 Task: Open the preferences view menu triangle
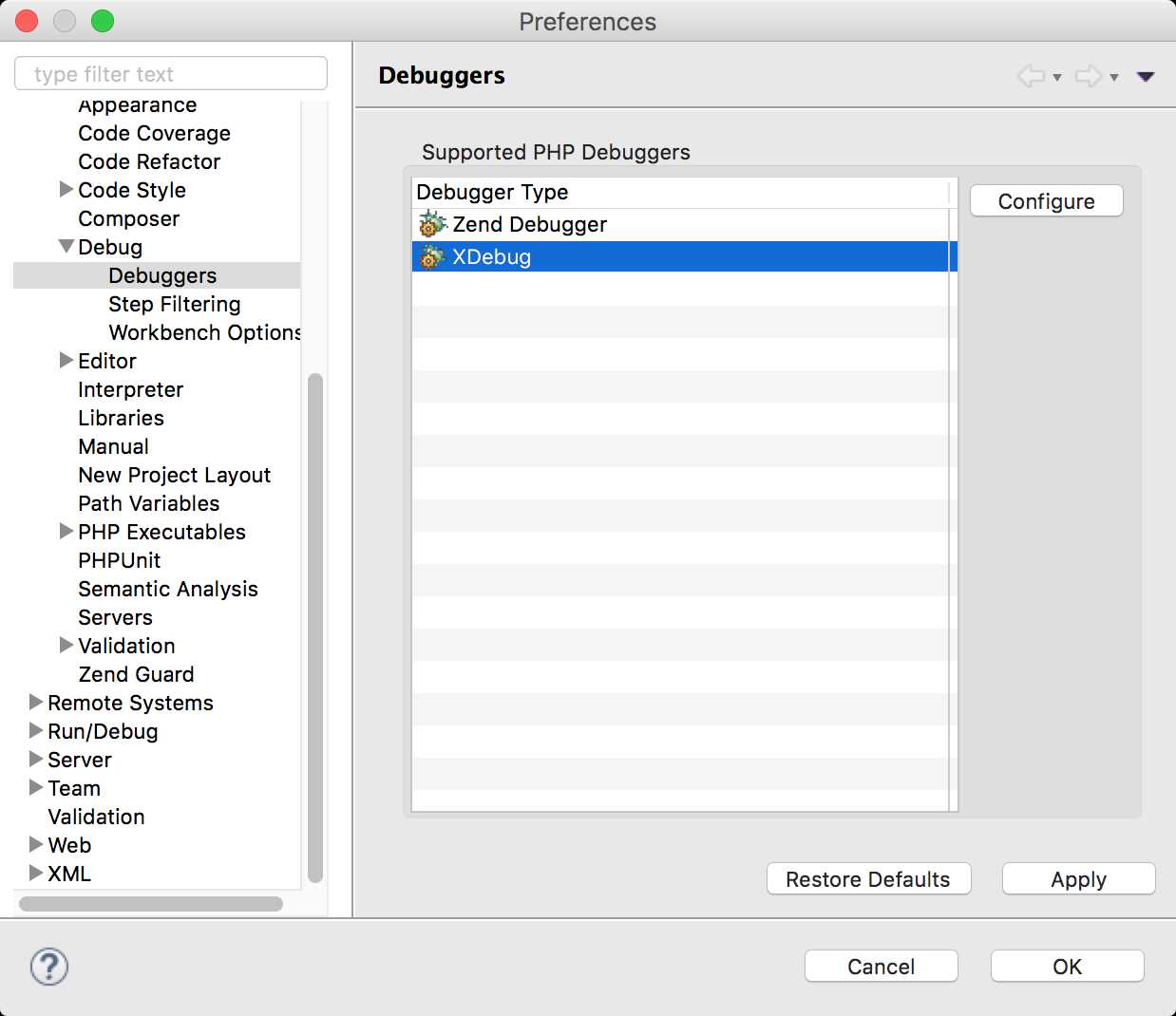[1146, 76]
